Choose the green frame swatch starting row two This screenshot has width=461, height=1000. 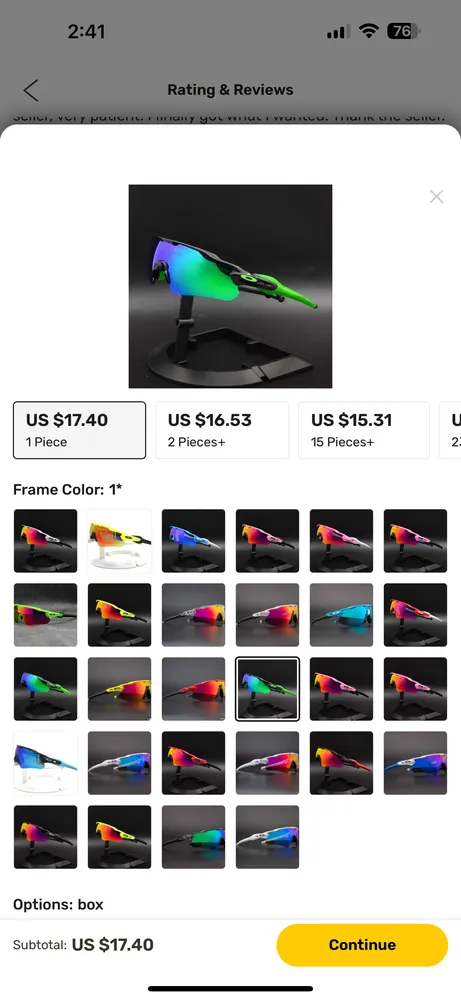(45, 615)
